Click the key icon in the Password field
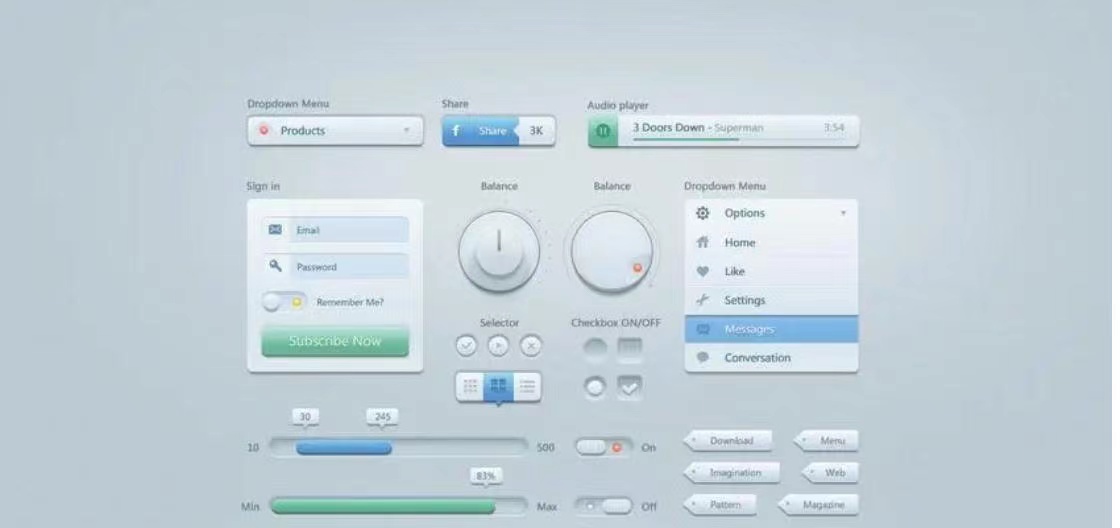 pyautogui.click(x=275, y=266)
